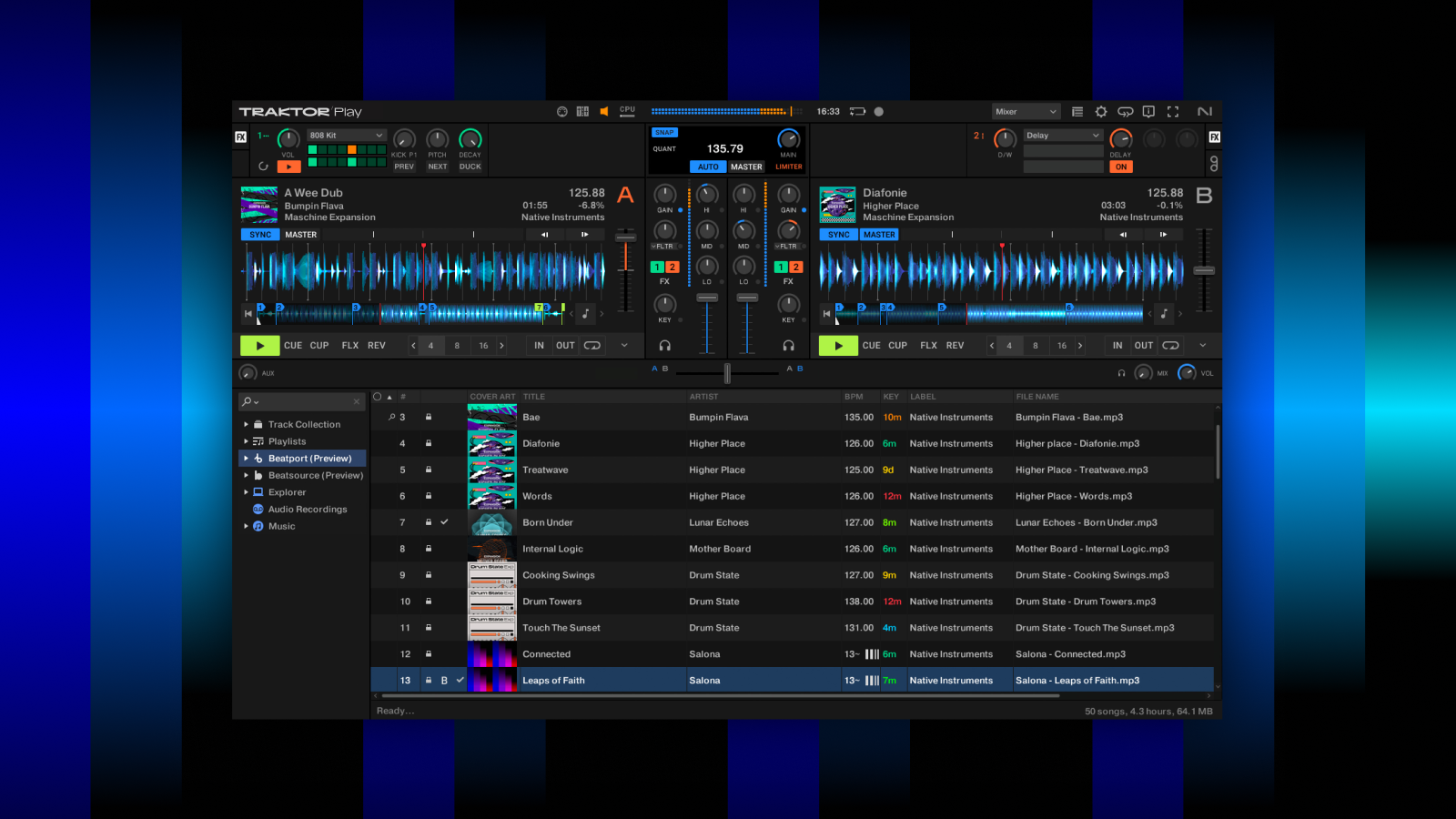Image resolution: width=1456 pixels, height=819 pixels.
Task: Click the pattern reset circular arrow icon
Action: click(x=264, y=167)
